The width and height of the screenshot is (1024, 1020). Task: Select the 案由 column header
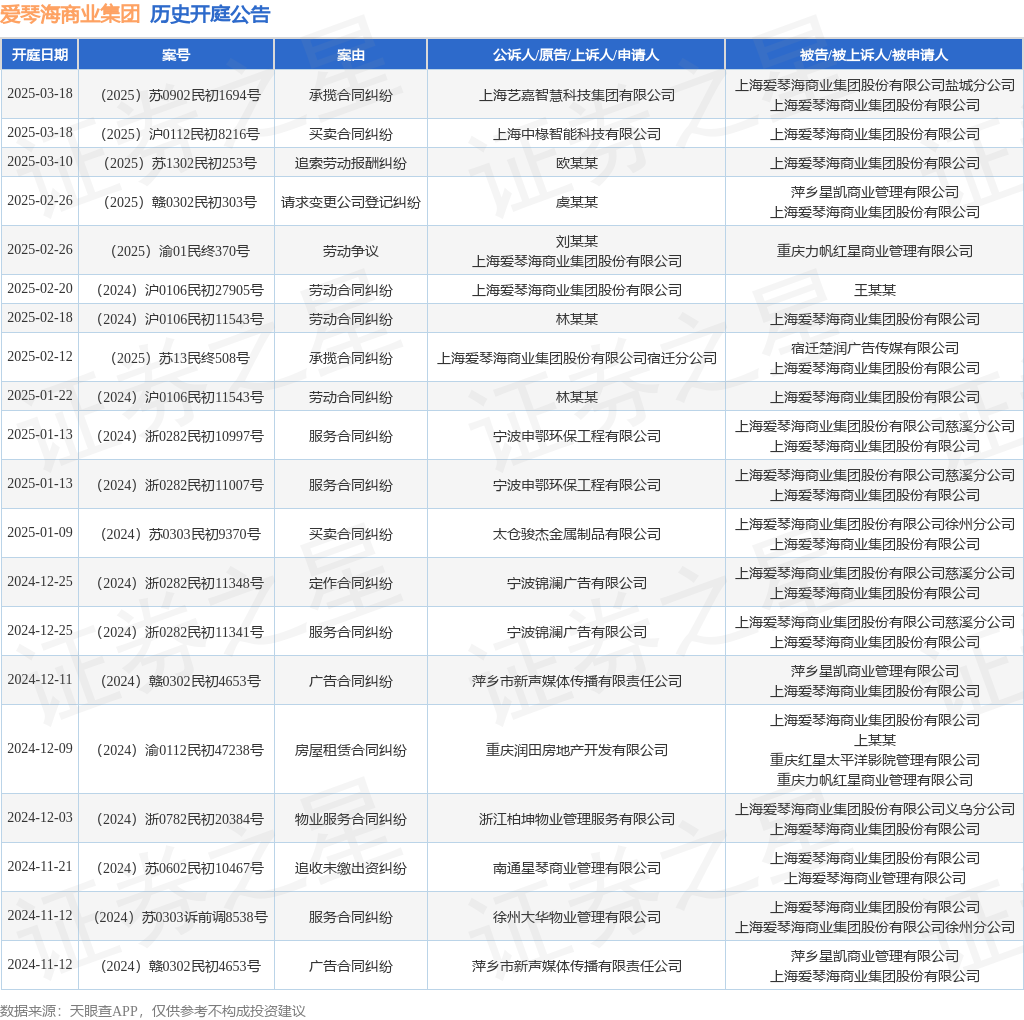(351, 55)
